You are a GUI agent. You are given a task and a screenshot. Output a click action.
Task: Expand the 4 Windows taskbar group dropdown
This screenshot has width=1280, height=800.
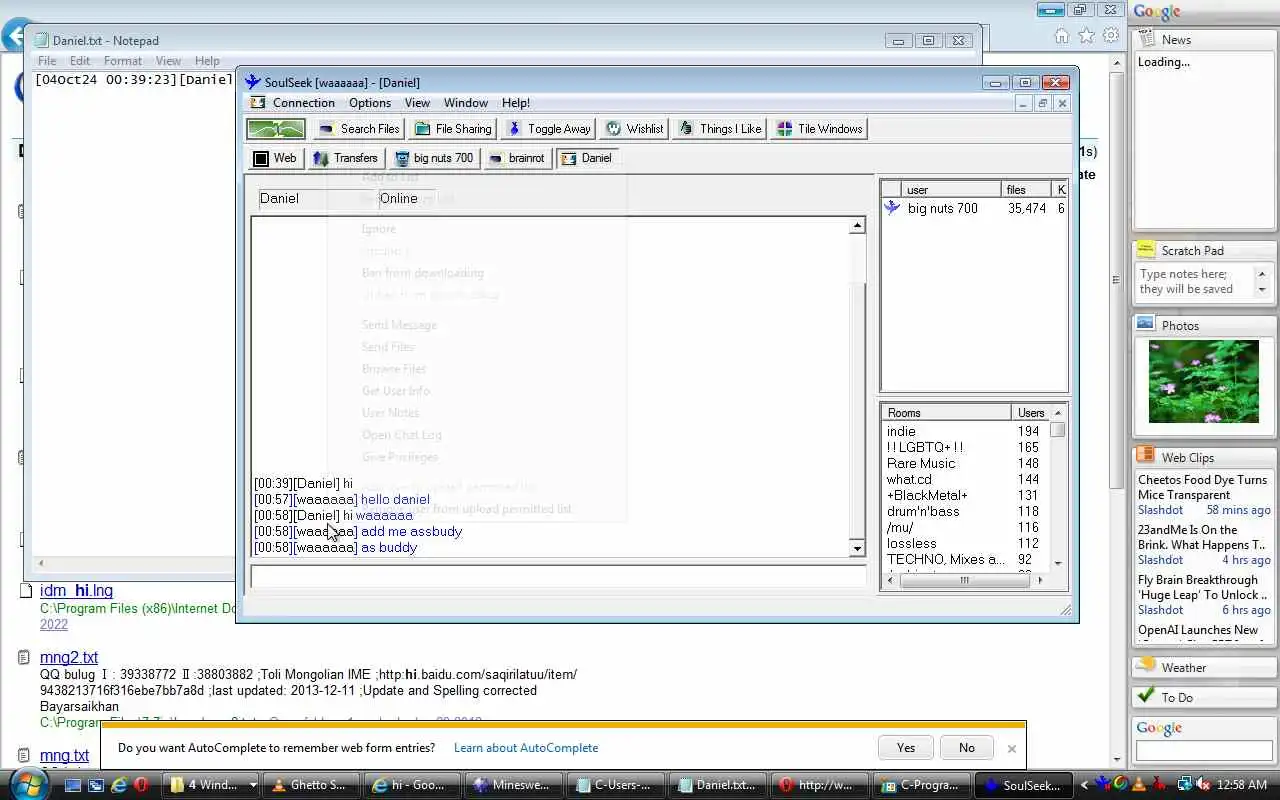point(252,785)
